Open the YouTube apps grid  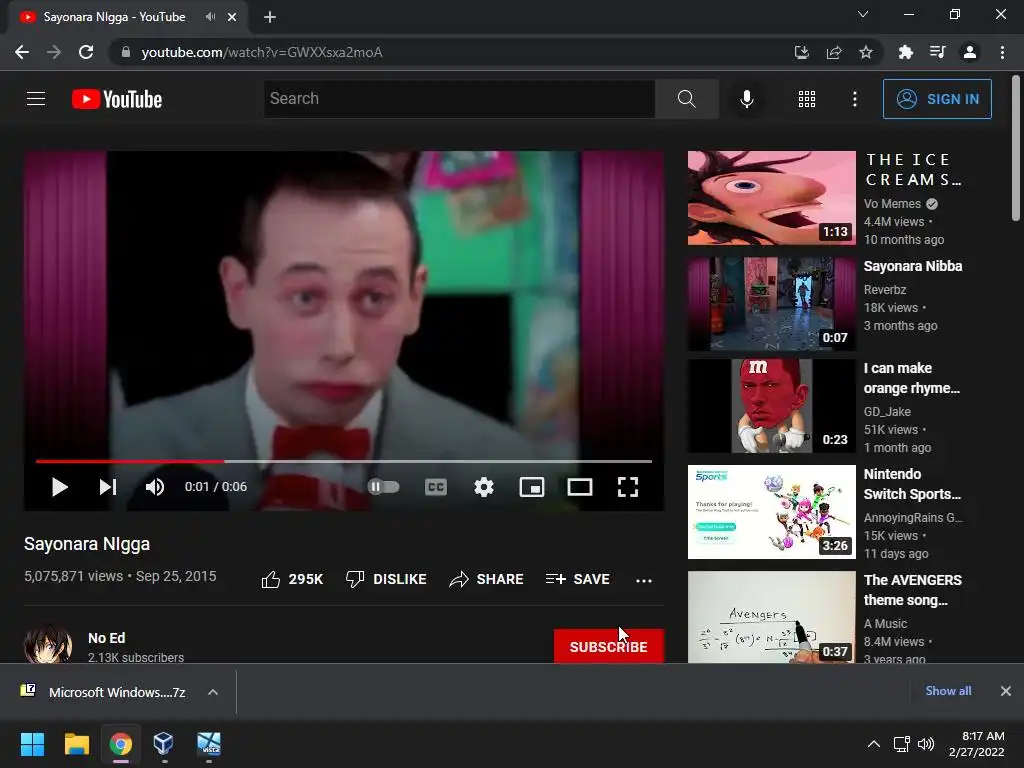click(807, 99)
